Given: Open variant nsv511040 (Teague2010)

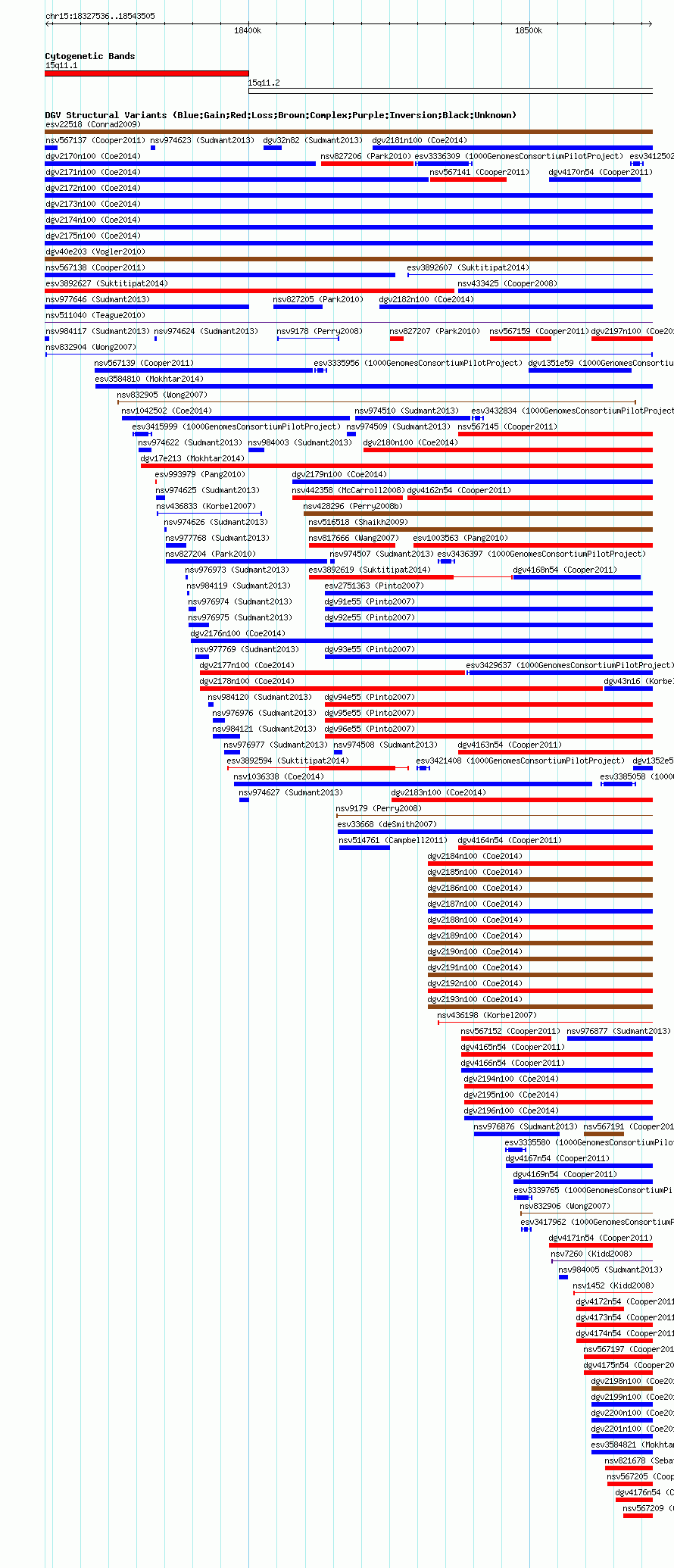Looking at the screenshot, I should point(95,315).
